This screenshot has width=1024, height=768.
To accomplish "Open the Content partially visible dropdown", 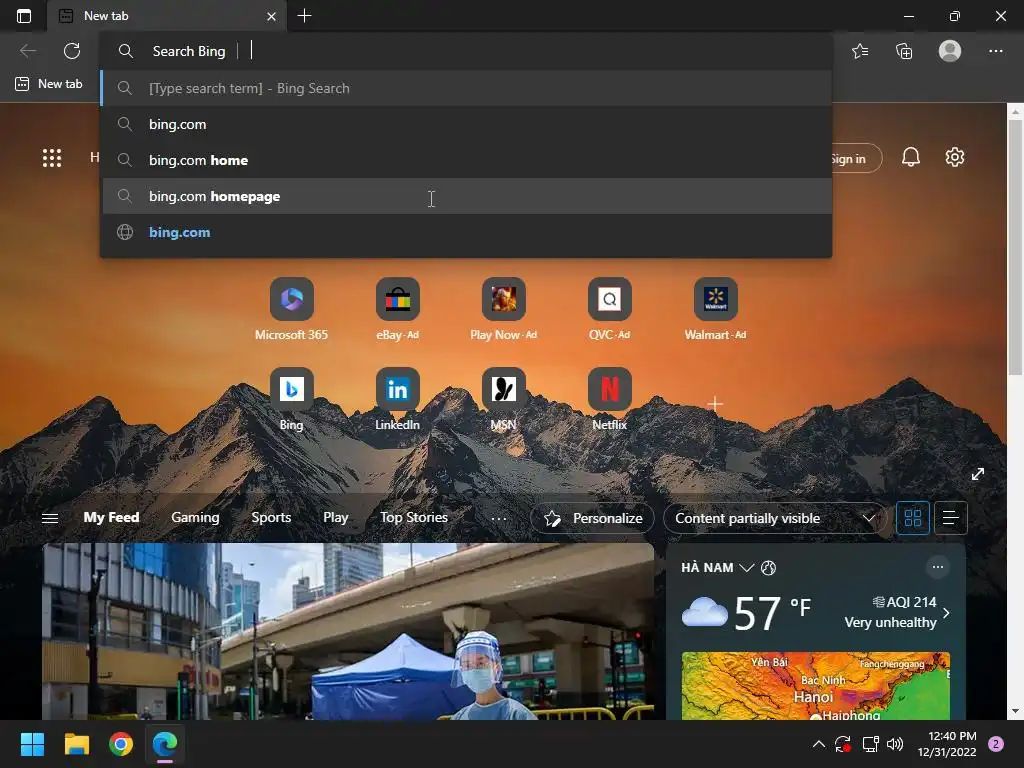I will 775,518.
